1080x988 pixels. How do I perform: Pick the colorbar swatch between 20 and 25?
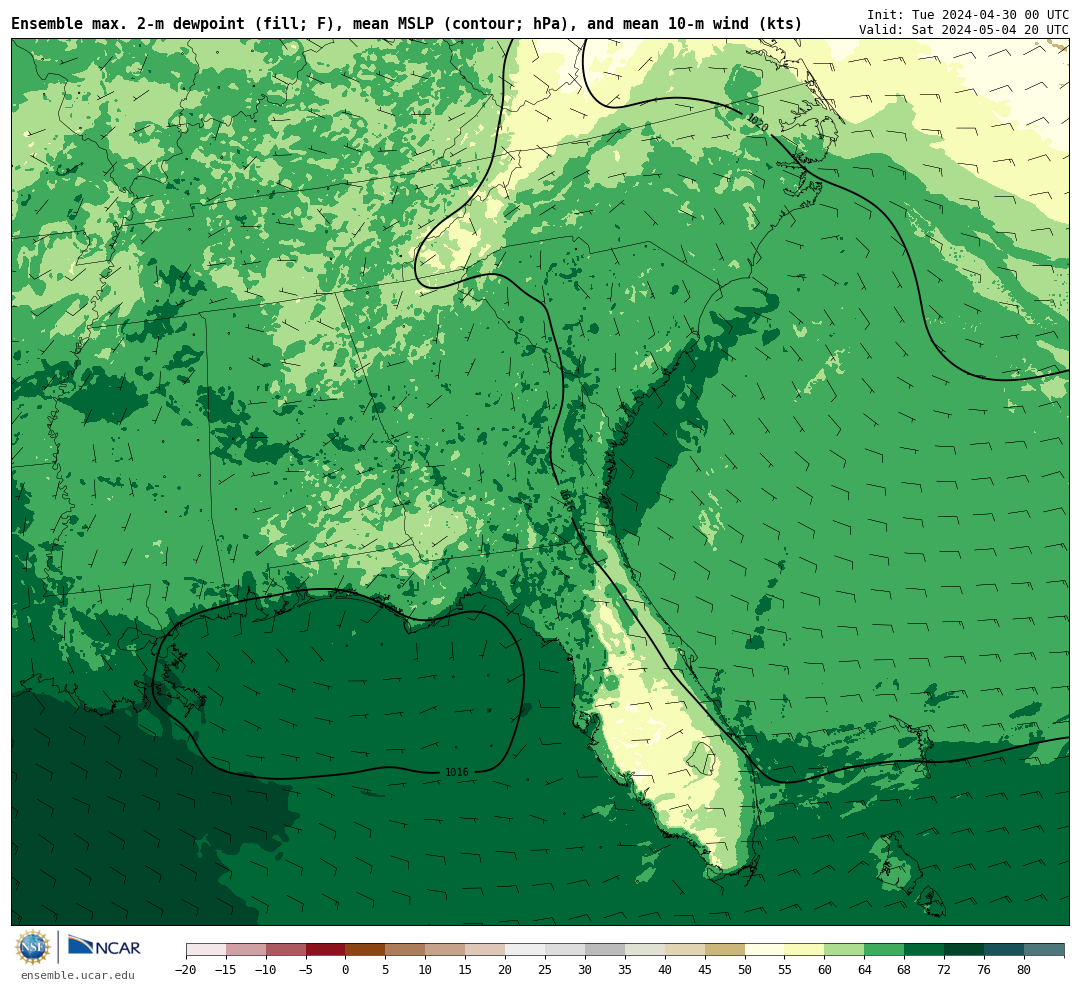point(526,950)
